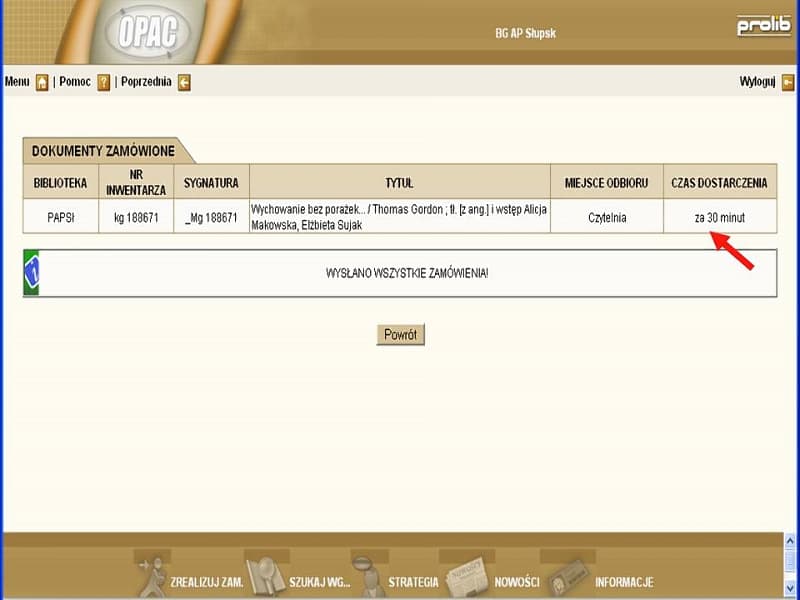Go back using the Poprzednia arrow icon
The image size is (800, 600).
(x=184, y=82)
